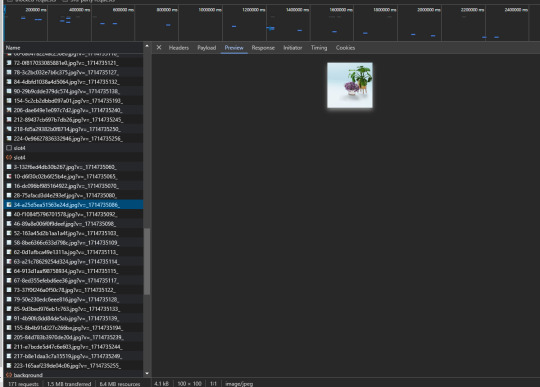Select the request name starting with 85-

tap(67, 309)
